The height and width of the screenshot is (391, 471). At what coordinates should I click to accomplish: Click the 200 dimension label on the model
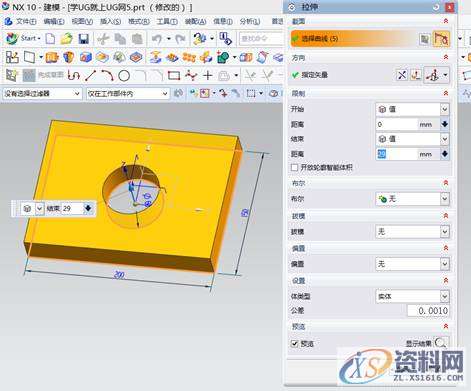[x=119, y=275]
